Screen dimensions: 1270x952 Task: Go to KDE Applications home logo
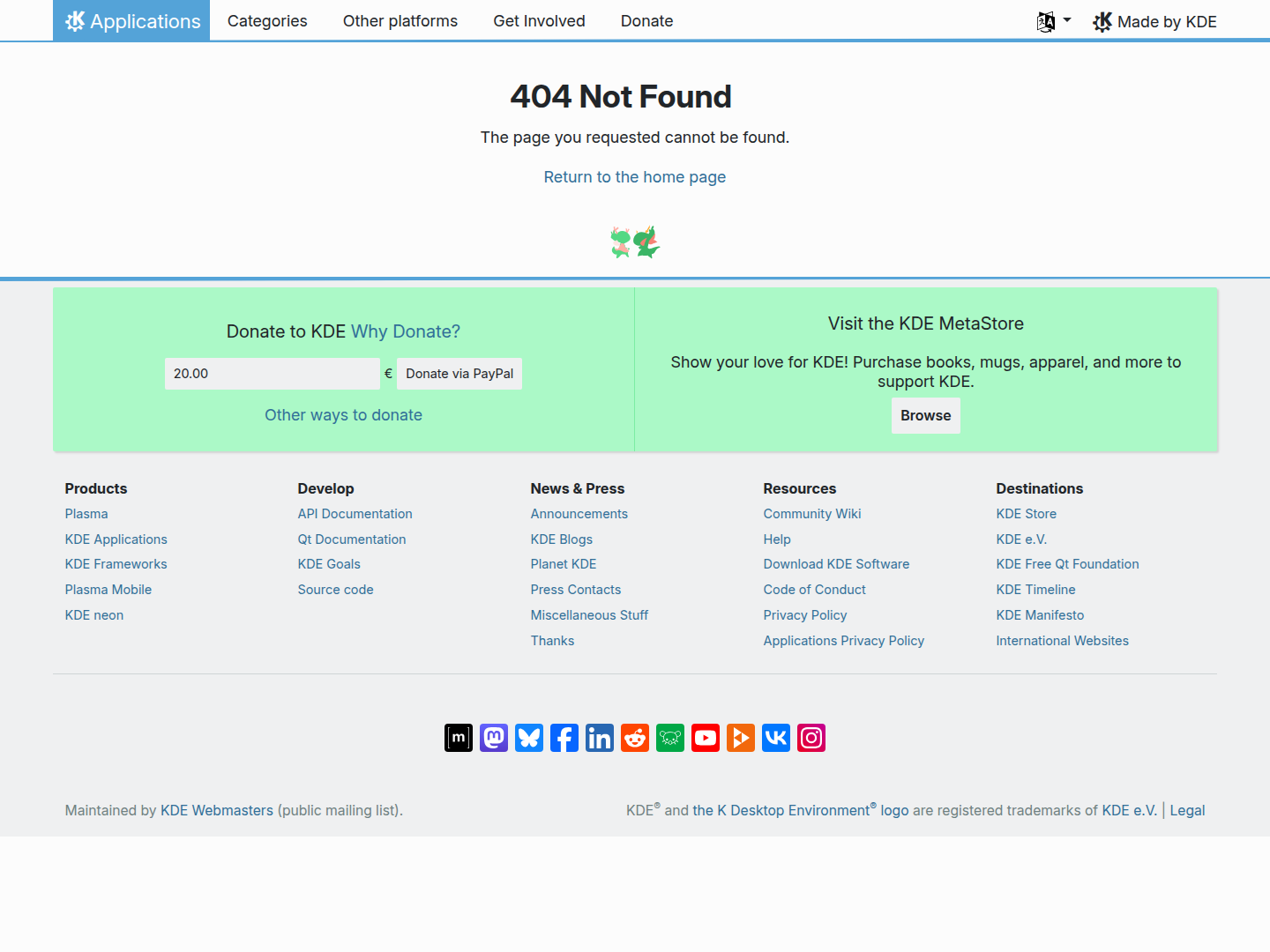coord(131,20)
